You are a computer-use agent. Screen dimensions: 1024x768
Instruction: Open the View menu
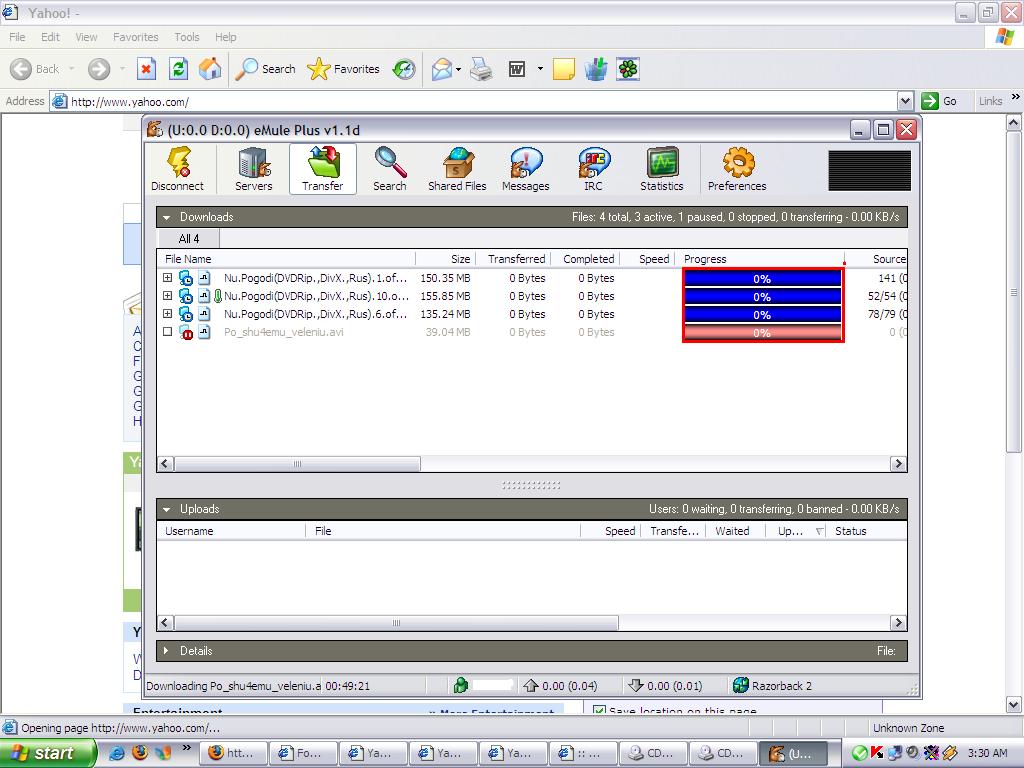[86, 37]
